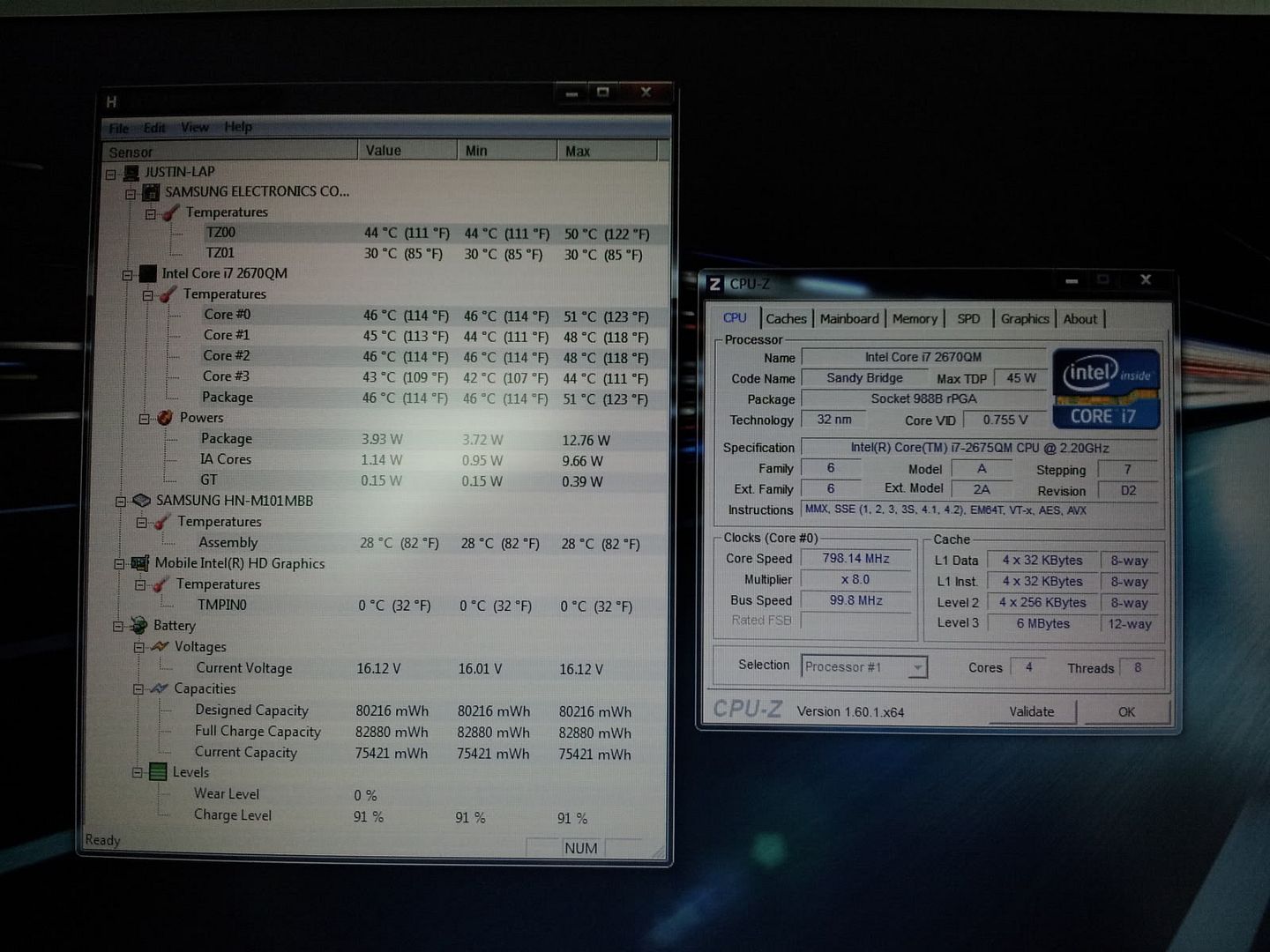1270x952 pixels.
Task: Click the Sensor column header
Action: click(x=230, y=152)
